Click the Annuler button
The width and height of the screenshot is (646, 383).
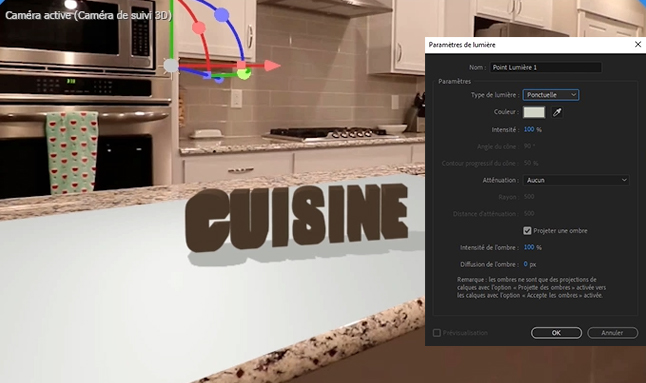coord(612,333)
